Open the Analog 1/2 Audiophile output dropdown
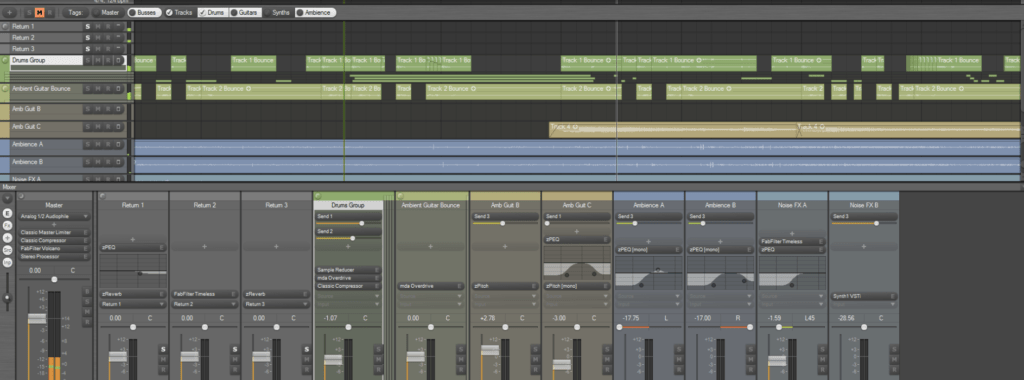The width and height of the screenshot is (1024, 380). (55, 216)
